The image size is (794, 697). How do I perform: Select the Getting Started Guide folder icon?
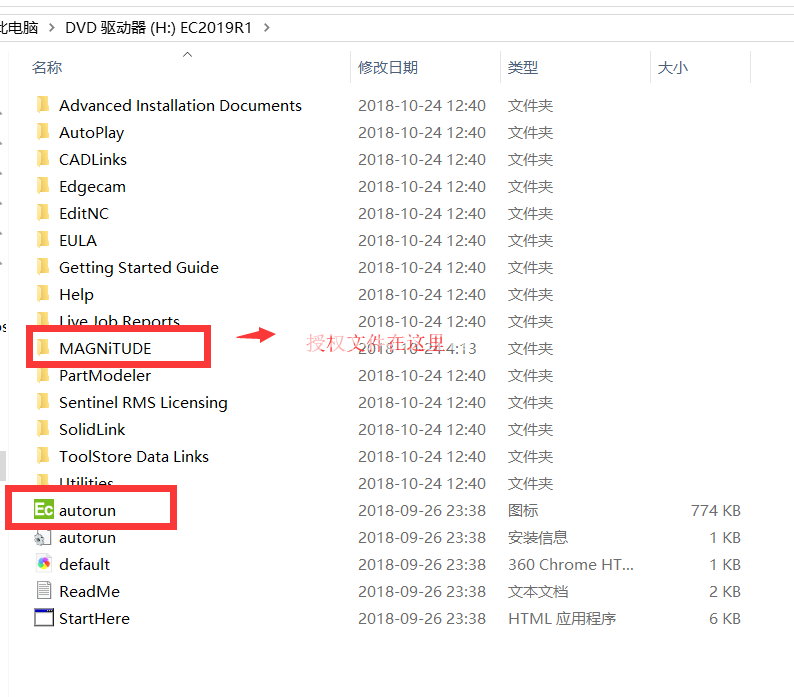[44, 267]
